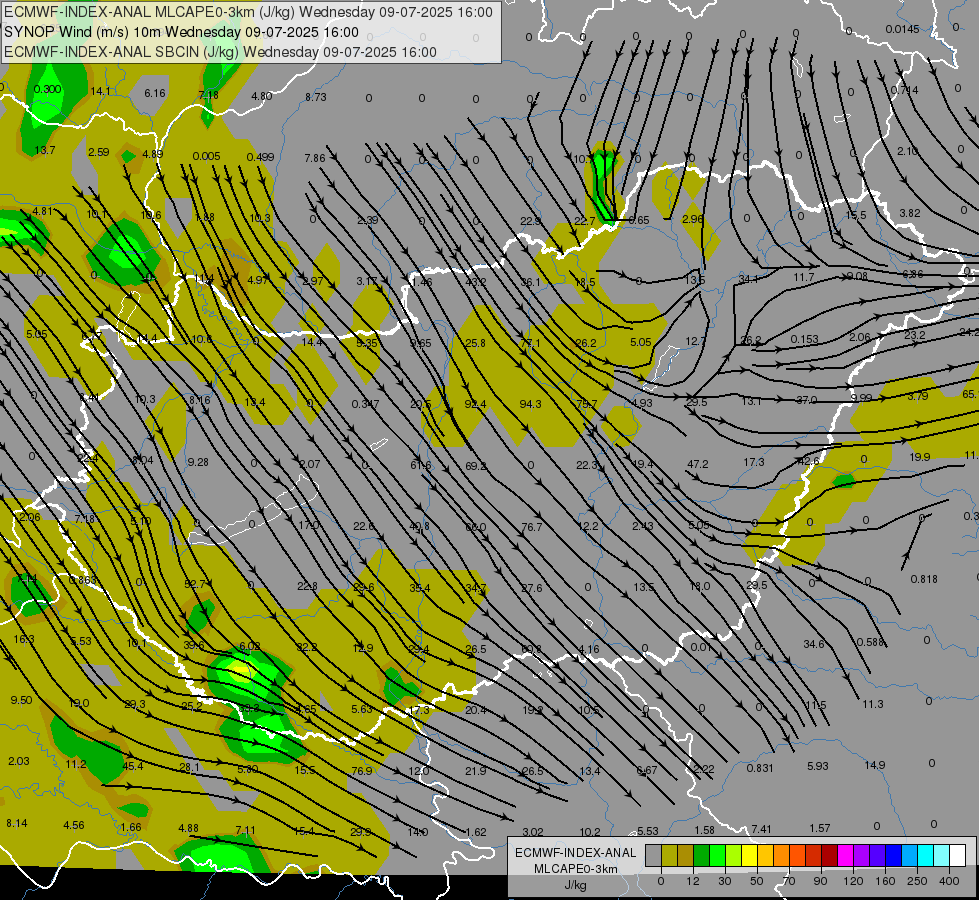
Task: Select the map value 92.4
Action: [x=476, y=404]
